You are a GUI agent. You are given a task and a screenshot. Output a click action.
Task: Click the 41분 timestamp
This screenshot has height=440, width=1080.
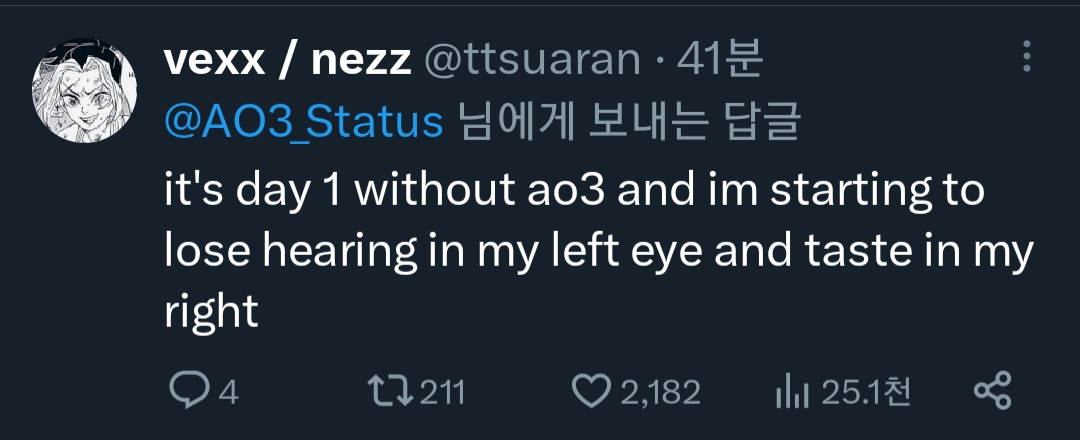pyautogui.click(x=720, y=61)
